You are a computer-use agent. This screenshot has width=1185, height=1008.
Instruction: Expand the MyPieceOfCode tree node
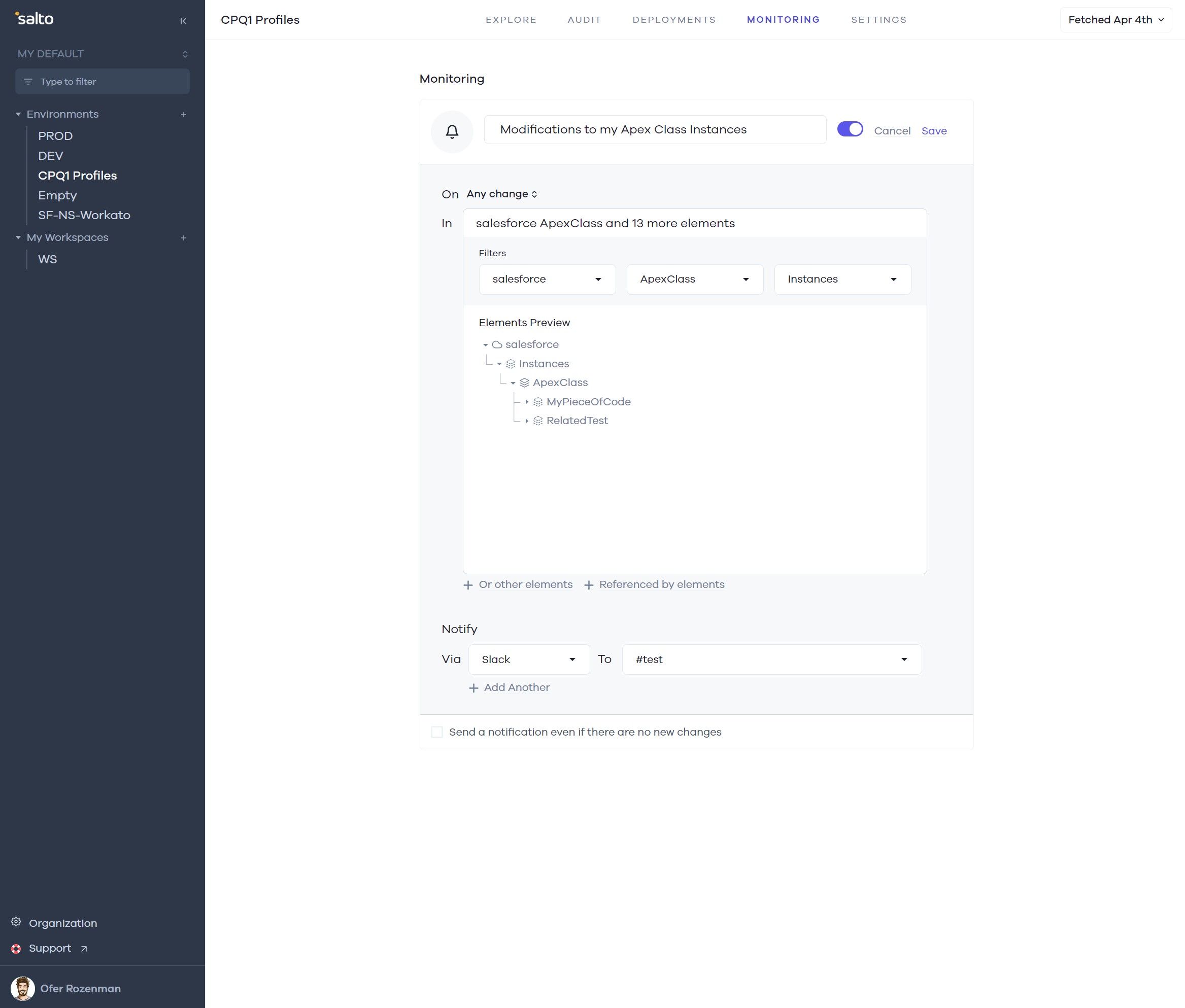(526, 402)
